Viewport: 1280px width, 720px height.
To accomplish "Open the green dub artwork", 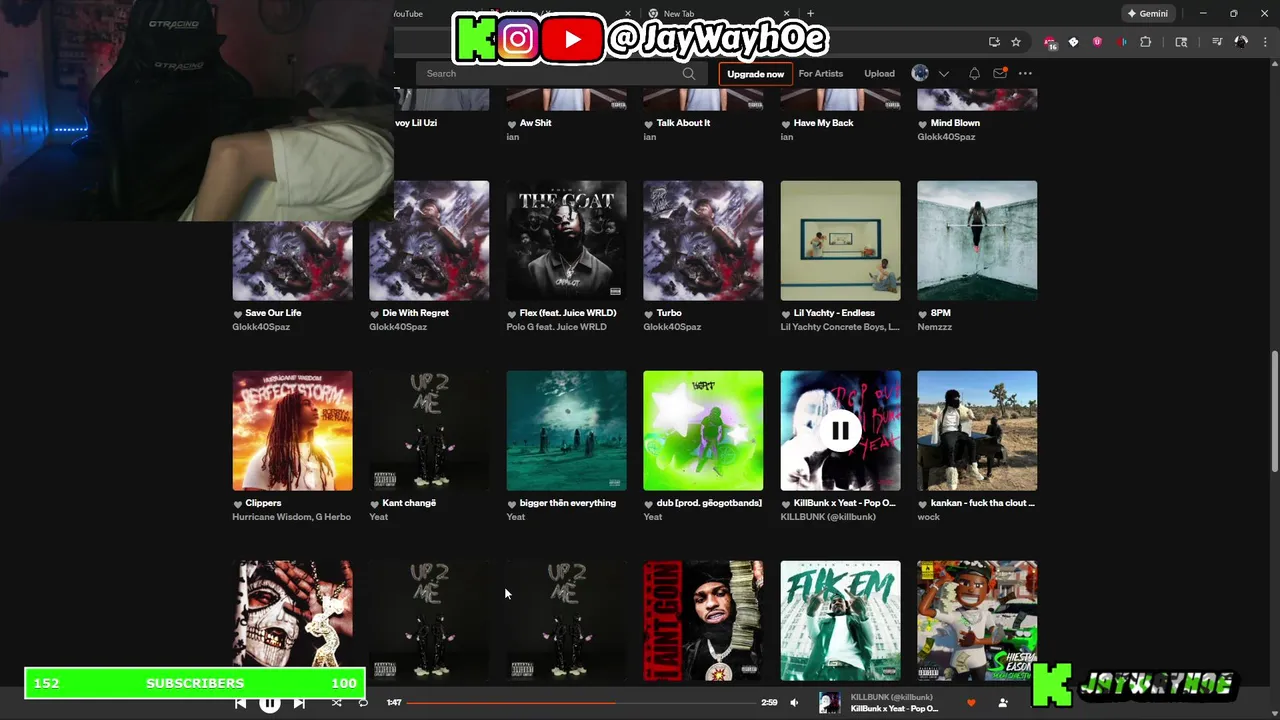I will (x=703, y=431).
